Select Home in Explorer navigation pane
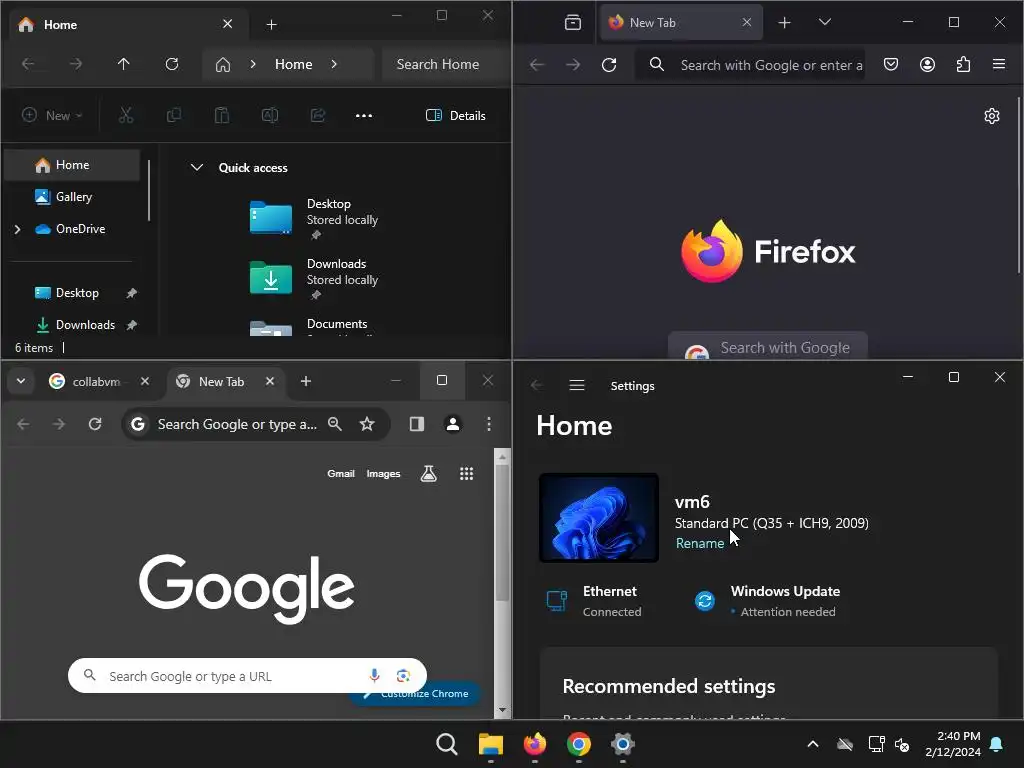The width and height of the screenshot is (1024, 768). pyautogui.click(x=72, y=165)
